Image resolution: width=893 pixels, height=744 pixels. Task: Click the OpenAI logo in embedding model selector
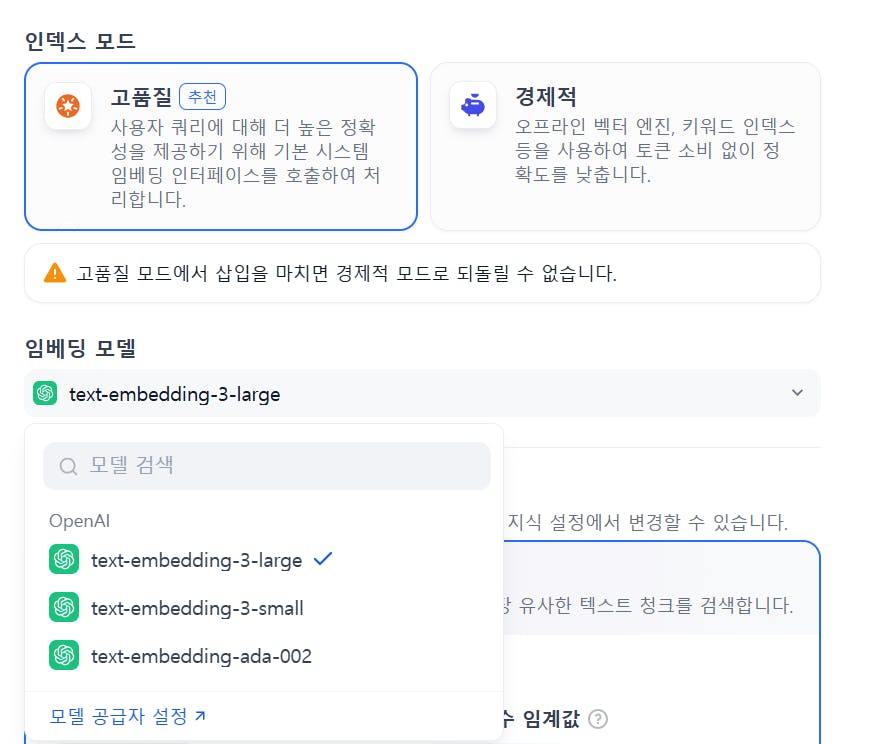click(45, 394)
